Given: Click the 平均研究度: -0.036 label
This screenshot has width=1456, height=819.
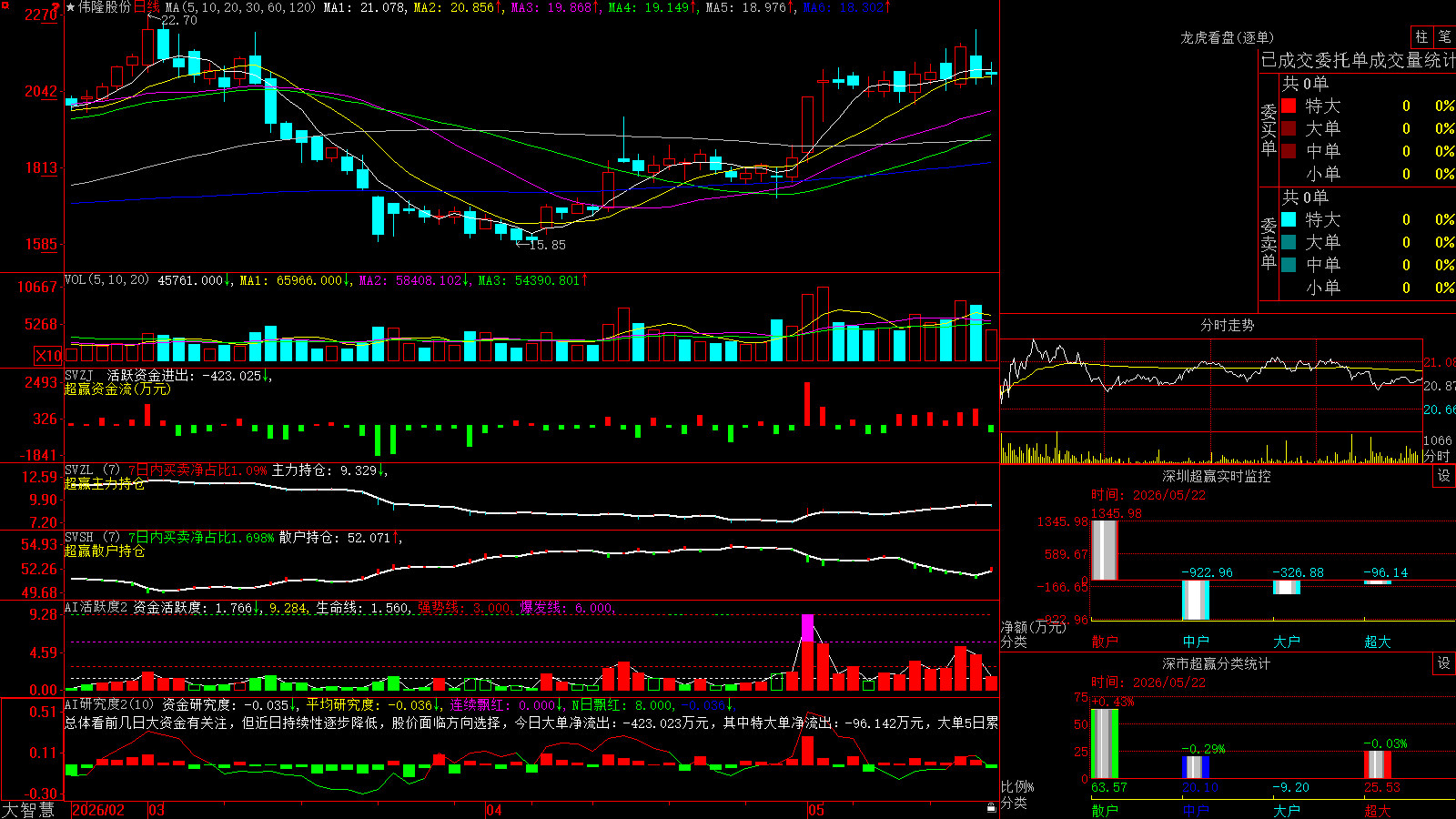Looking at the screenshot, I should tap(369, 704).
